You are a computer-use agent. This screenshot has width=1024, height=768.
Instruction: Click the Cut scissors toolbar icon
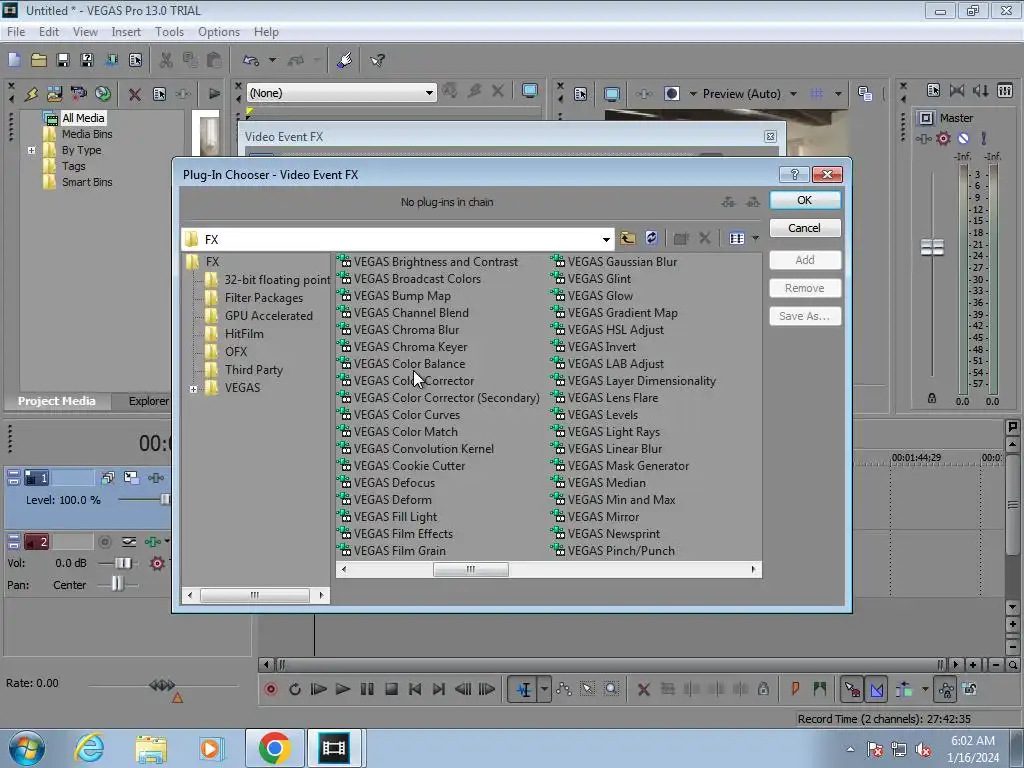click(166, 60)
